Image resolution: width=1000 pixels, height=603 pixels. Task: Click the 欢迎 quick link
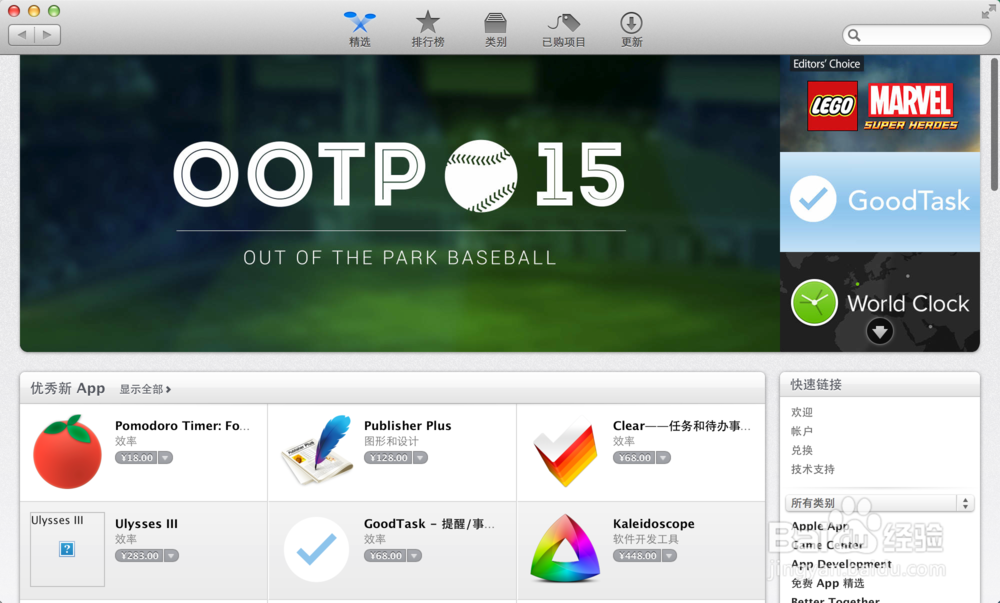click(802, 412)
